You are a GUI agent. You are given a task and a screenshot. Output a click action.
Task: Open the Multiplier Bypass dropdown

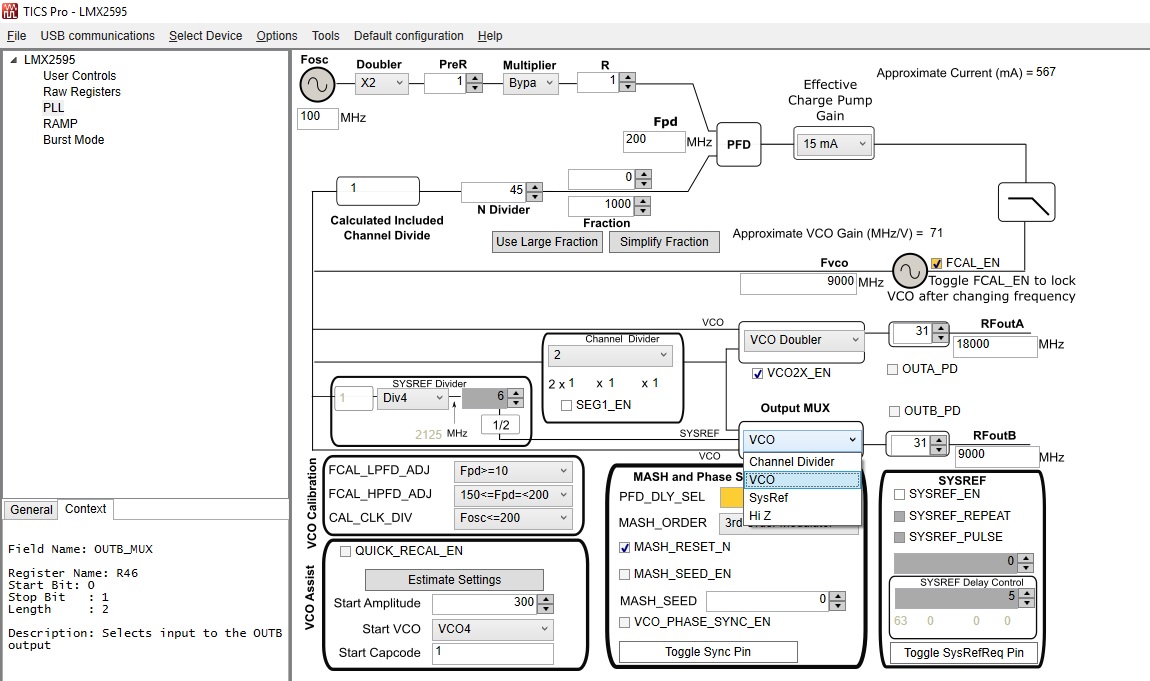(531, 83)
